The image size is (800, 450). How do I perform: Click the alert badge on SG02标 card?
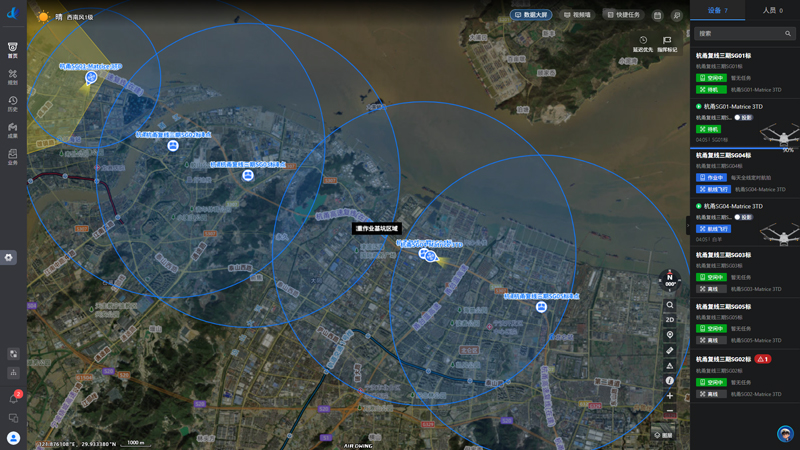click(762, 359)
